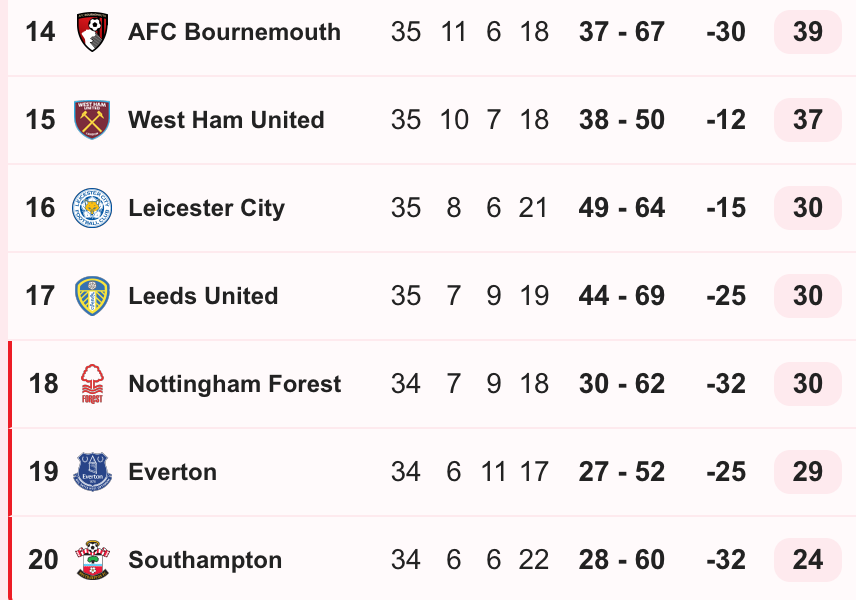Click West Ham's 37 points badge
This screenshot has height=600, width=856.
coord(807,120)
